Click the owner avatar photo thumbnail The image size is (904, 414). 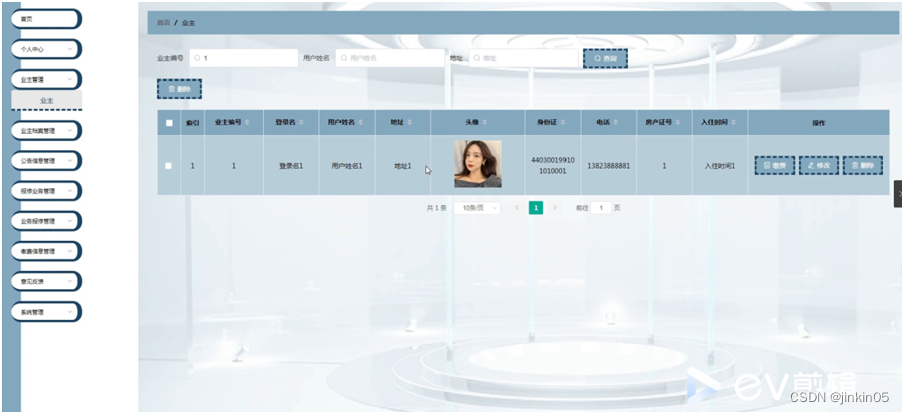pyautogui.click(x=477, y=164)
